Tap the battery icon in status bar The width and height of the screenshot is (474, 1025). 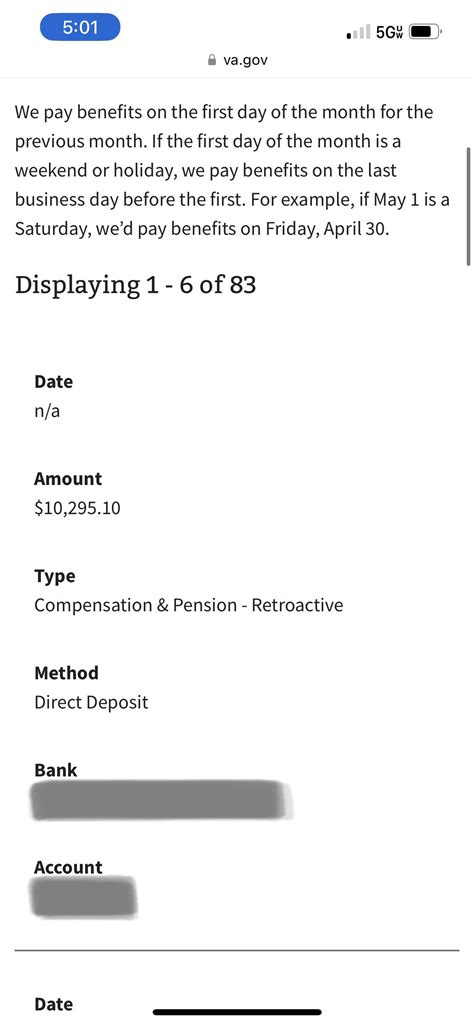(426, 31)
